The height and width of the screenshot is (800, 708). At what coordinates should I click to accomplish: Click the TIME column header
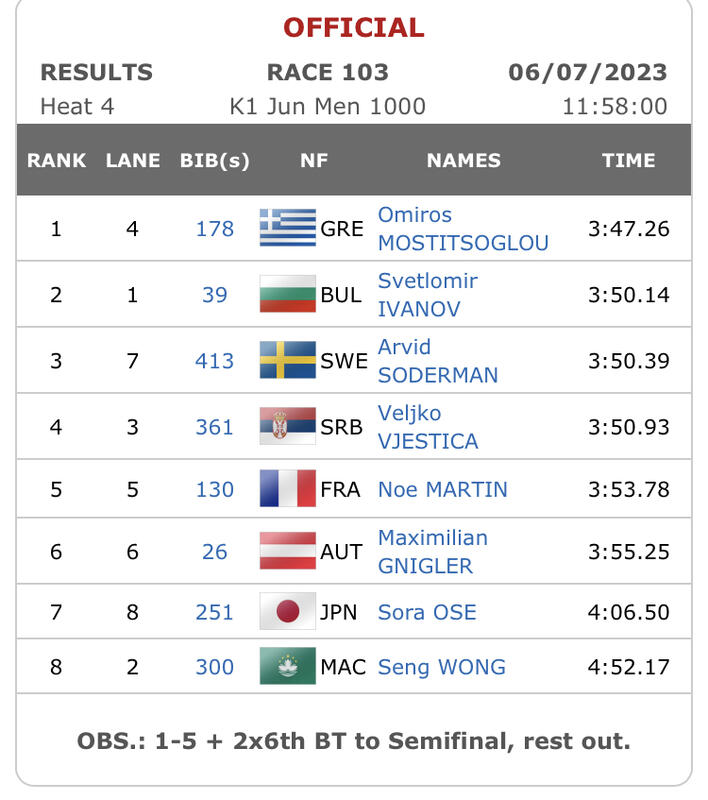(628, 160)
